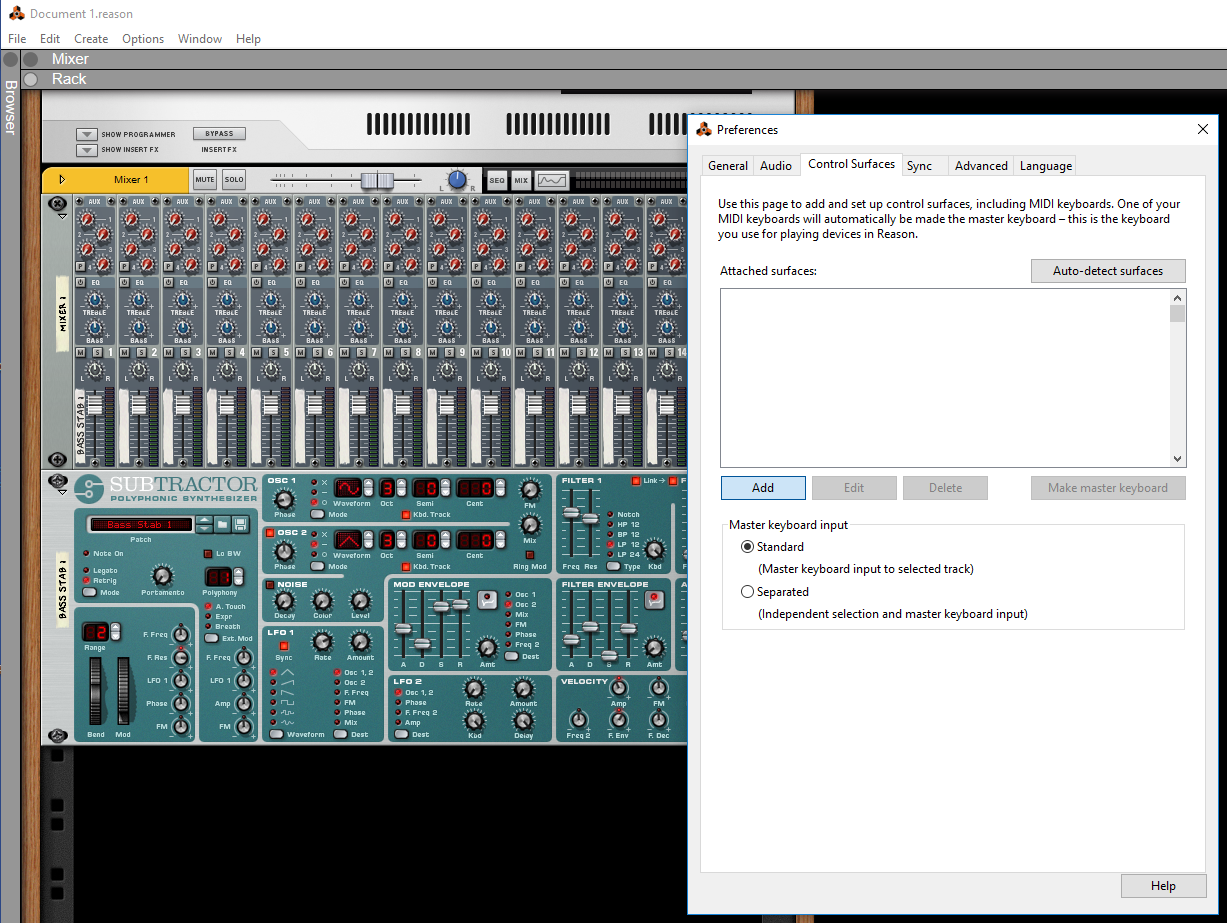This screenshot has width=1227, height=923.
Task: Click channel 1 Treble knob
Action: [95, 299]
